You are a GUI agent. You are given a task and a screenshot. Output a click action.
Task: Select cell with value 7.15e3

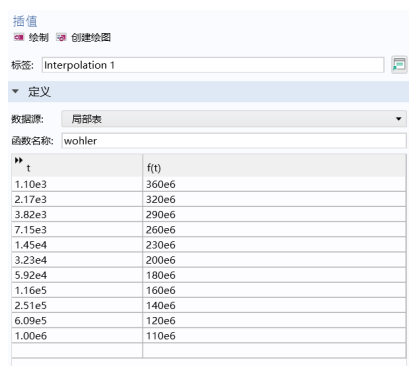[x=77, y=230]
